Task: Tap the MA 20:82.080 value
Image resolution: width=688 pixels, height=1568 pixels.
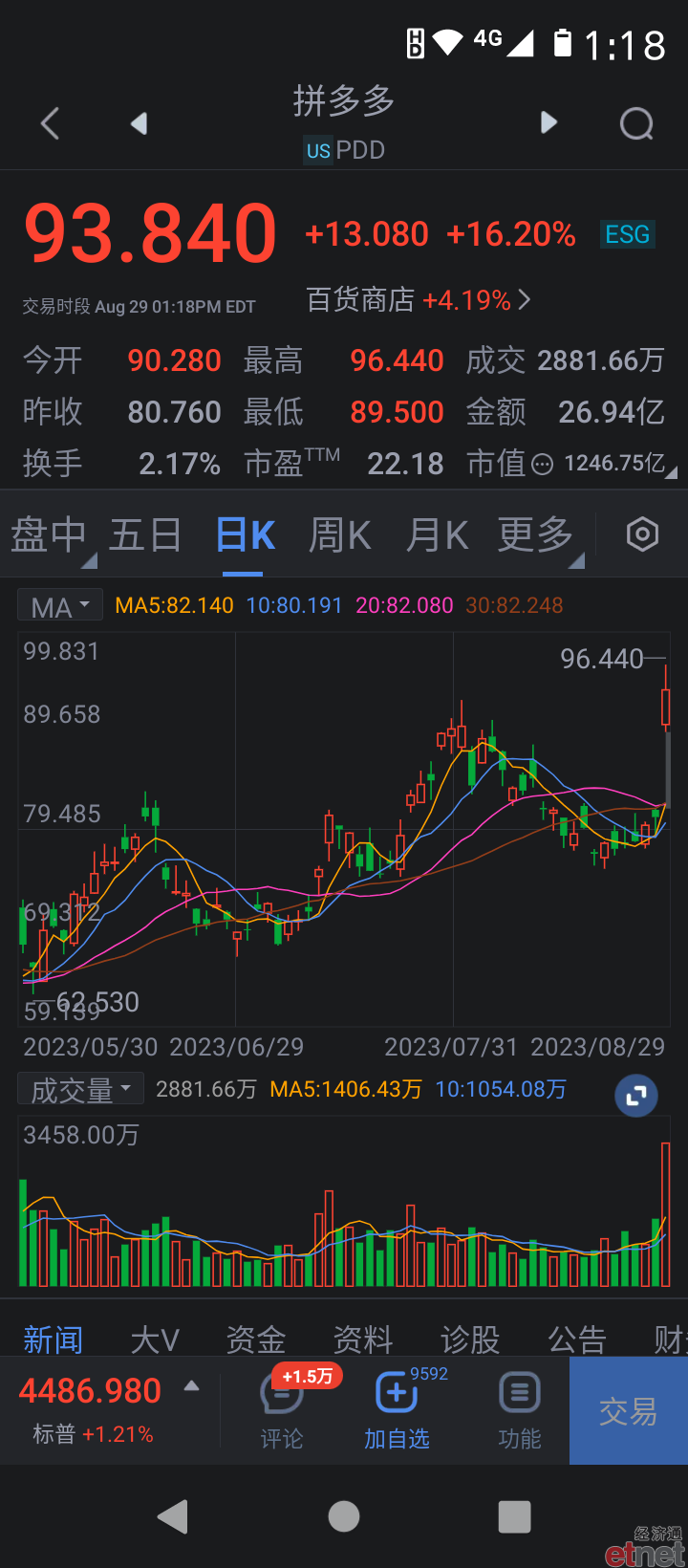Action: (404, 605)
